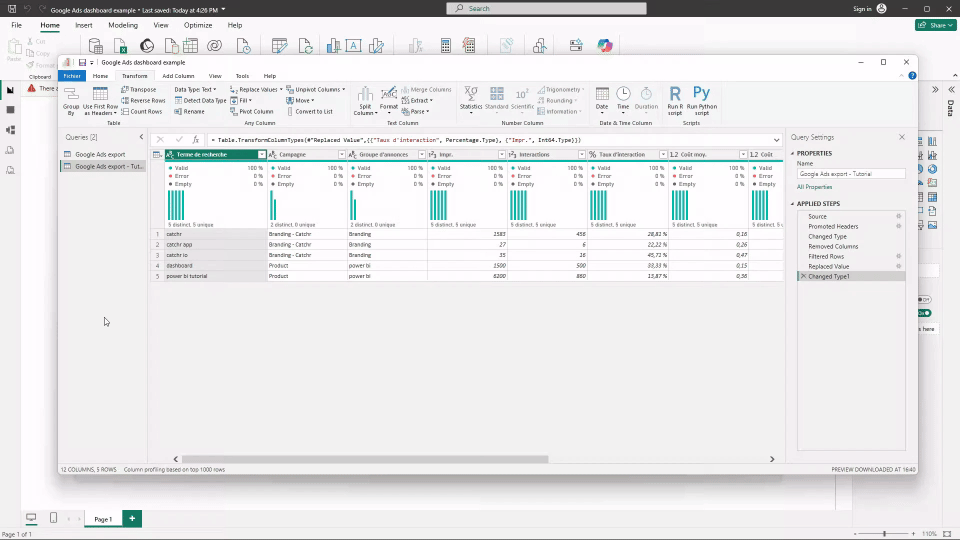Delete the Changed Type1 step
Screen dimensions: 960x540
pos(803,276)
